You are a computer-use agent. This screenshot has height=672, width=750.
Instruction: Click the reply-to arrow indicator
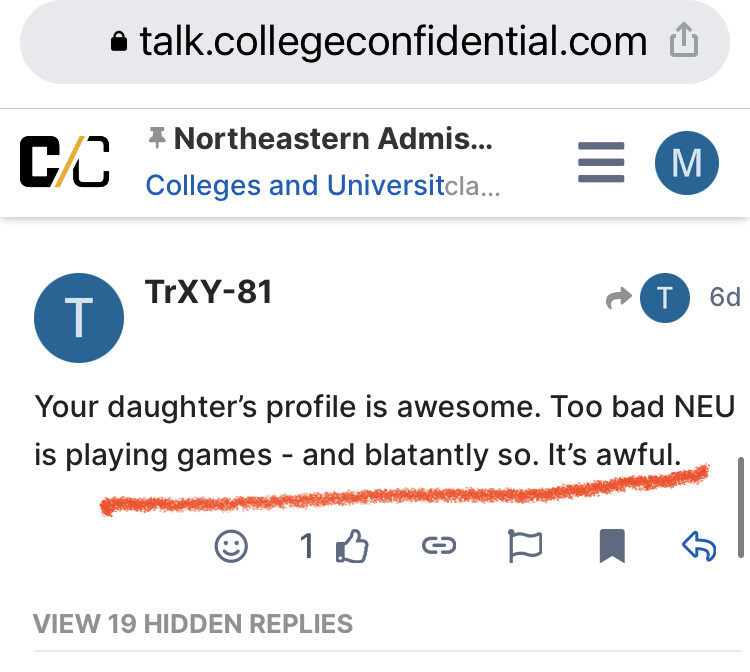[618, 298]
